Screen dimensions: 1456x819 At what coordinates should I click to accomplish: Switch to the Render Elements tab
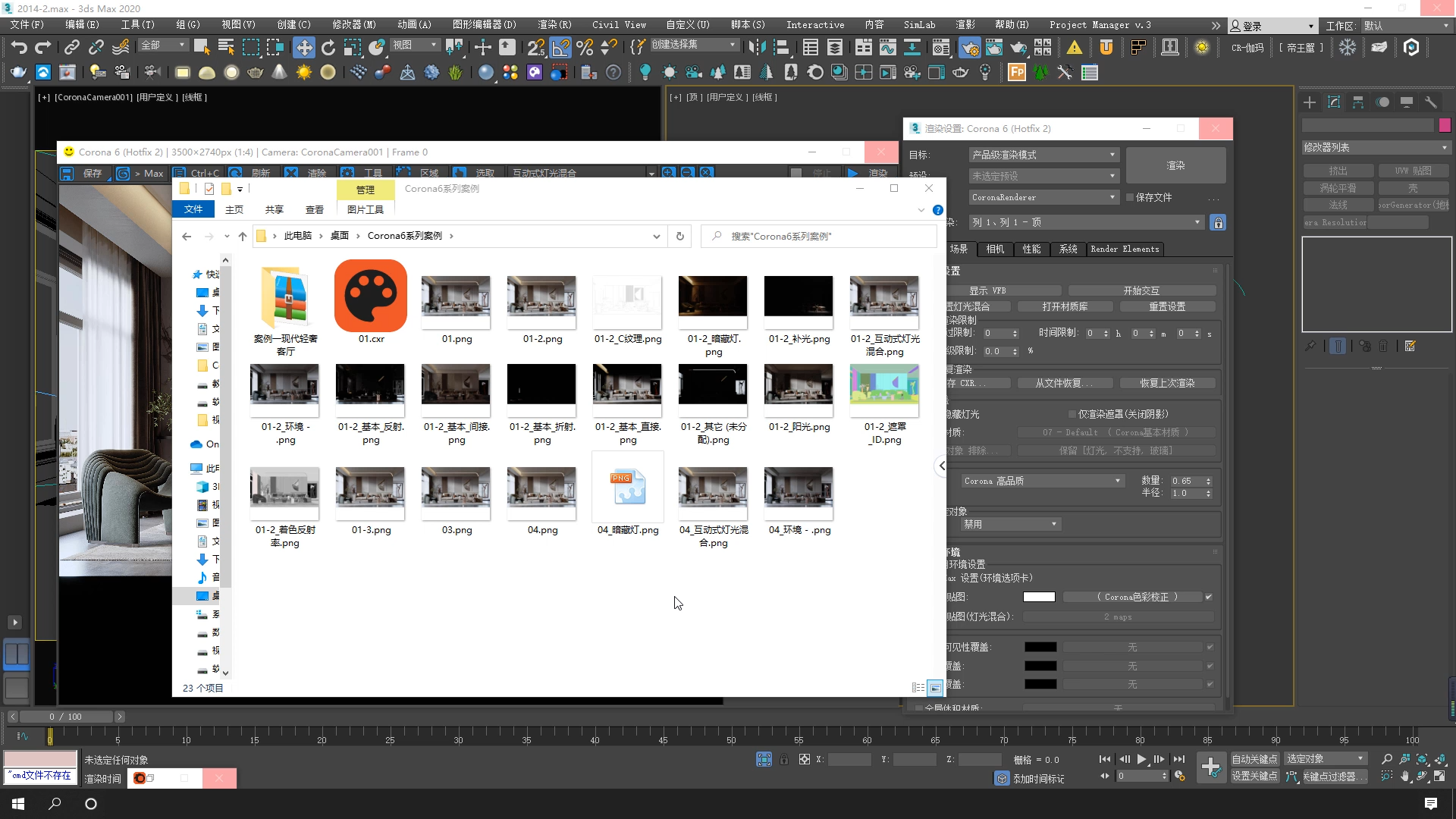1124,249
